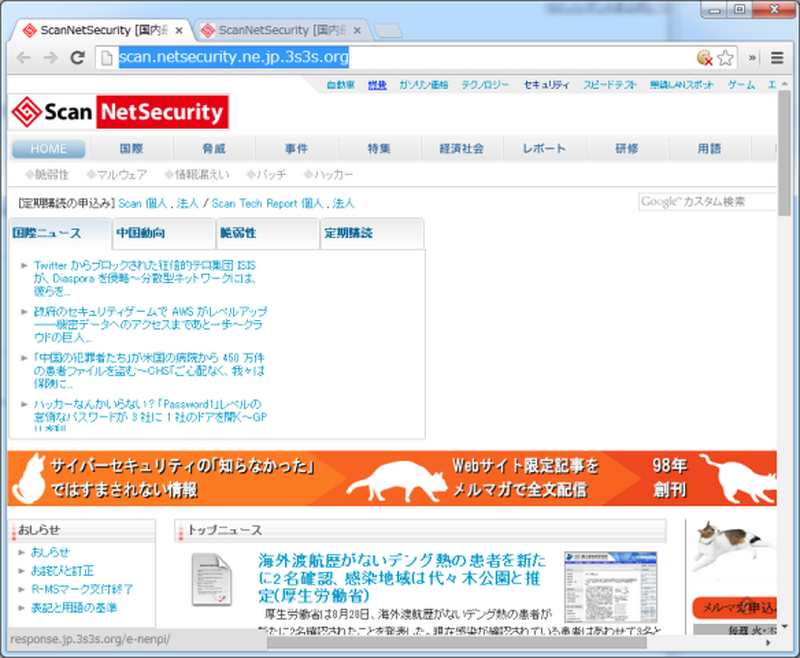Click the Scan NetSecurity logo
This screenshot has width=800, height=658.
click(x=120, y=112)
